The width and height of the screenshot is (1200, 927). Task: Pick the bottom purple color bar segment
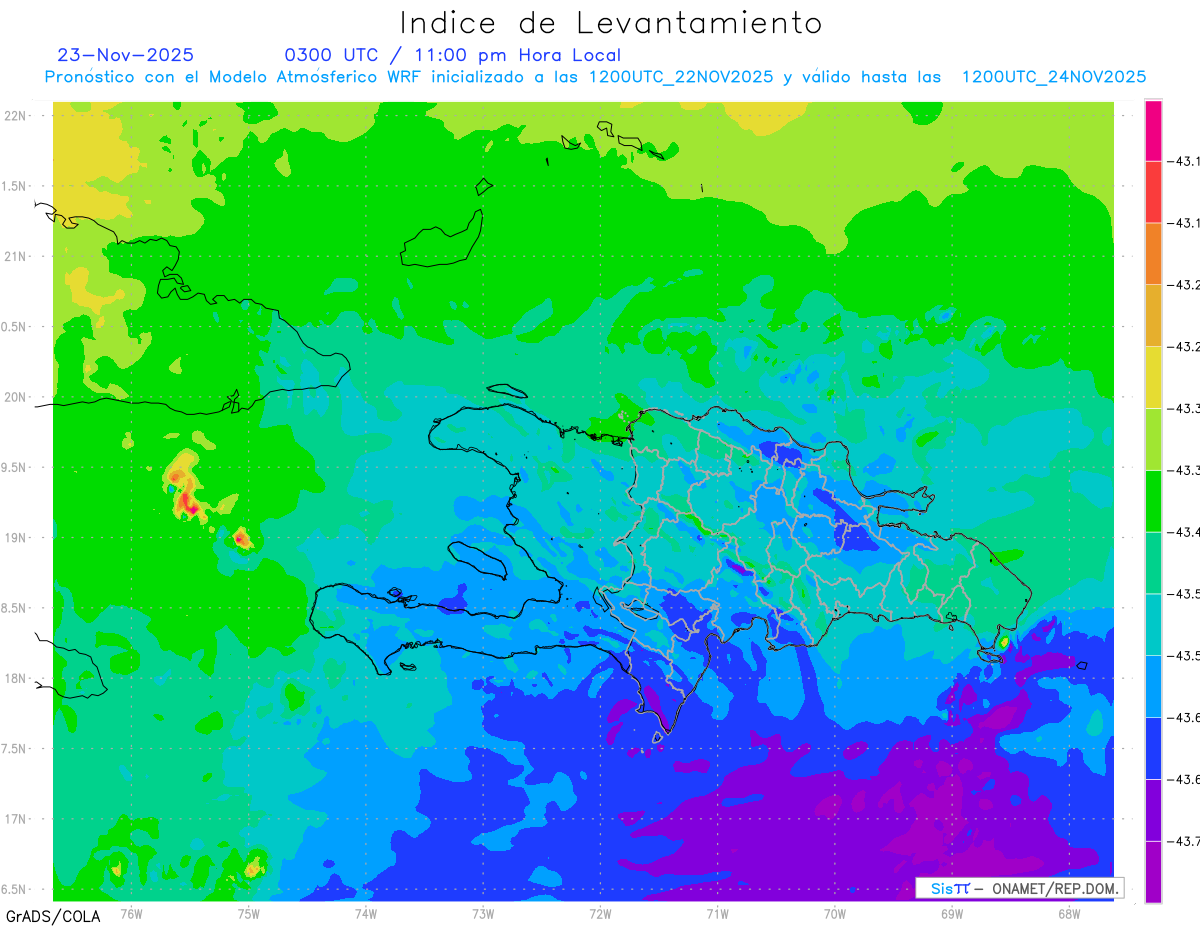point(1153,871)
